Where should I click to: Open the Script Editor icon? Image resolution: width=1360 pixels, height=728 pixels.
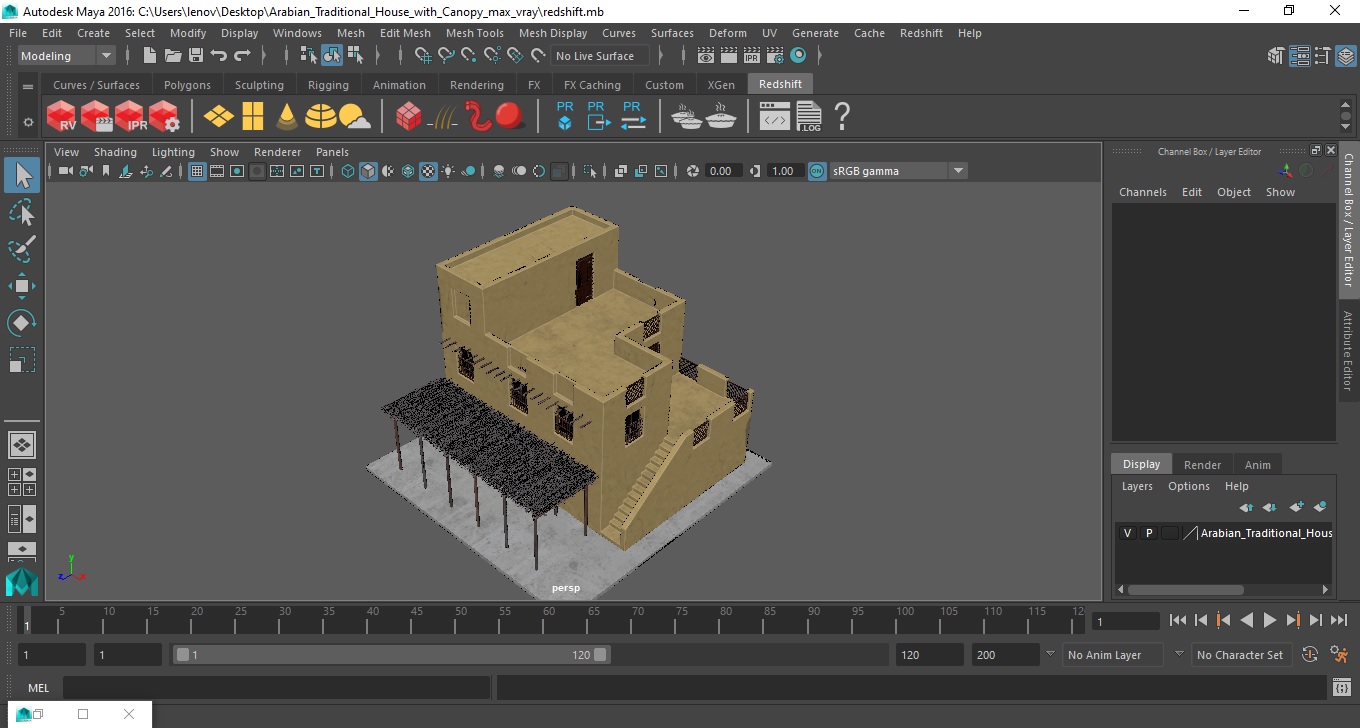click(1342, 688)
